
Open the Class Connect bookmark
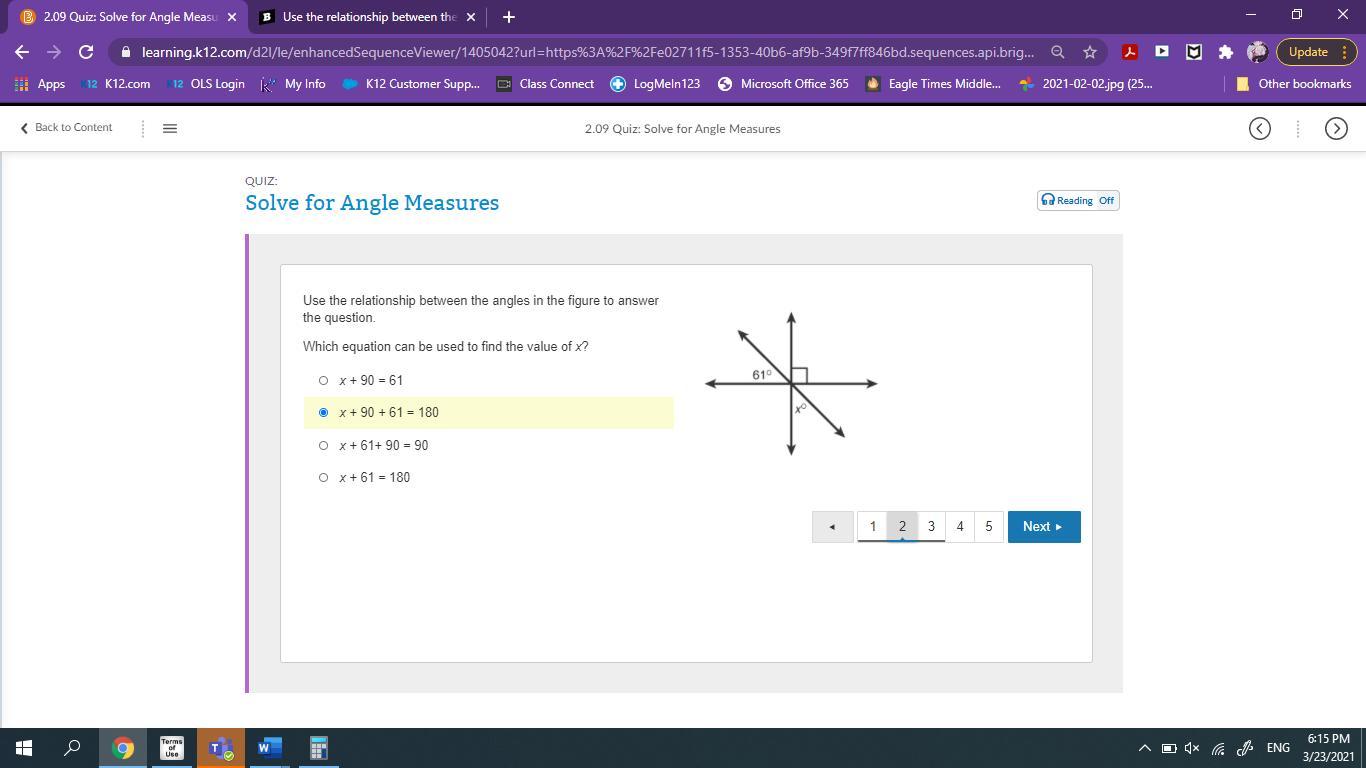545,84
